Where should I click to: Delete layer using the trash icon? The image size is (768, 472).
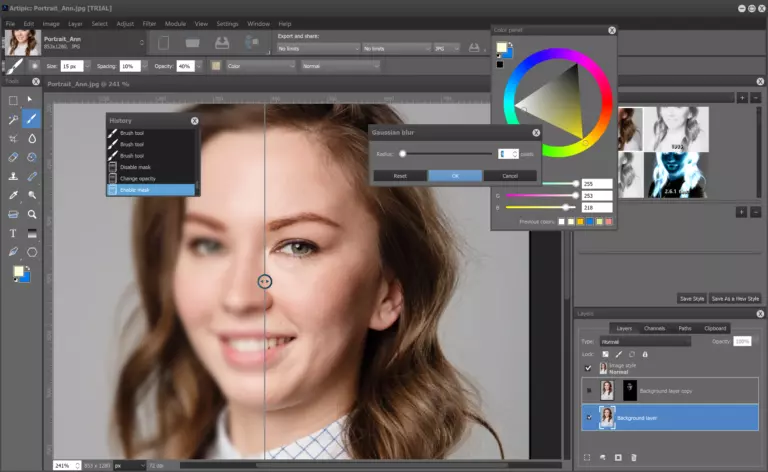tap(634, 457)
